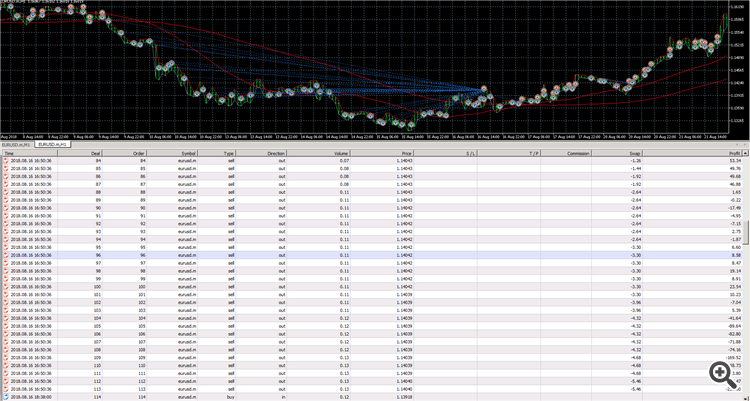Viewport: 750px width, 401px height.
Task: Click the S / L column header
Action: coord(445,154)
